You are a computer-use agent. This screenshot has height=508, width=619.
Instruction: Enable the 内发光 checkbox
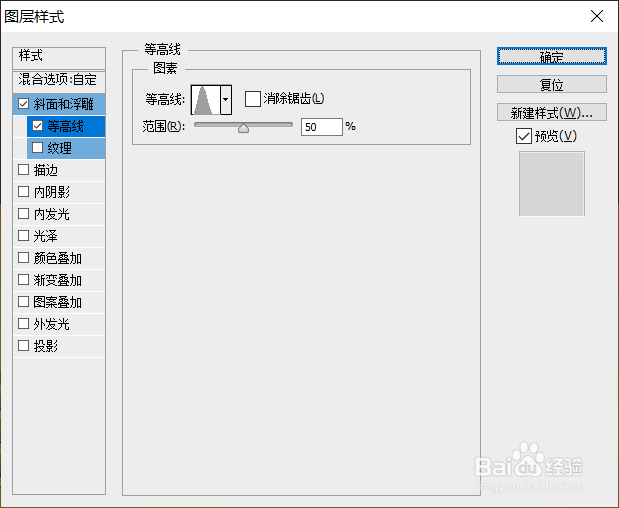(24, 214)
